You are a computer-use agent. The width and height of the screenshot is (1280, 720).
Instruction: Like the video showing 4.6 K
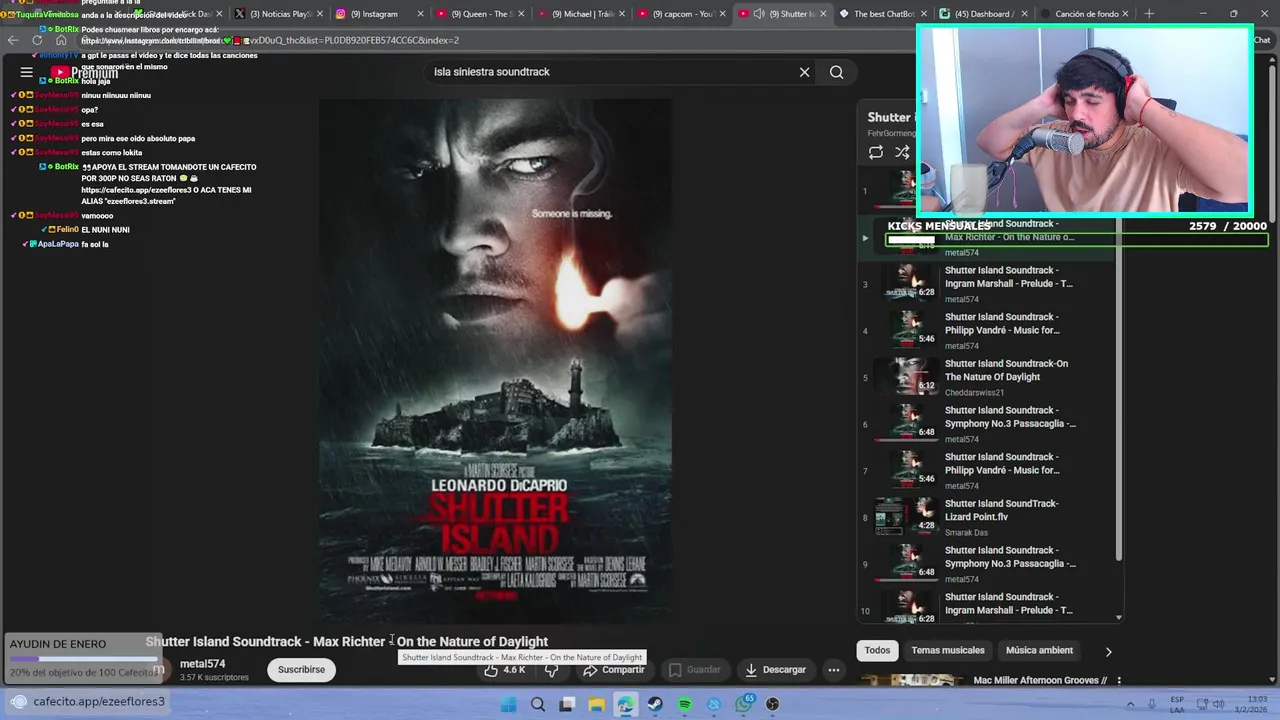505,670
